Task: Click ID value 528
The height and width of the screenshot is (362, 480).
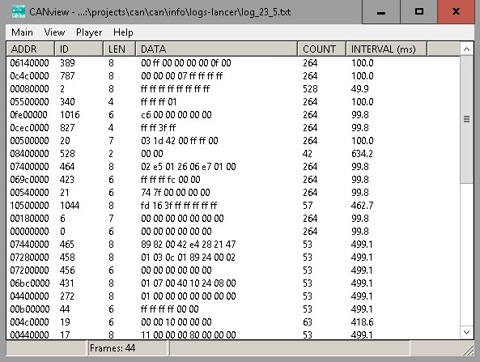Action: (67, 154)
